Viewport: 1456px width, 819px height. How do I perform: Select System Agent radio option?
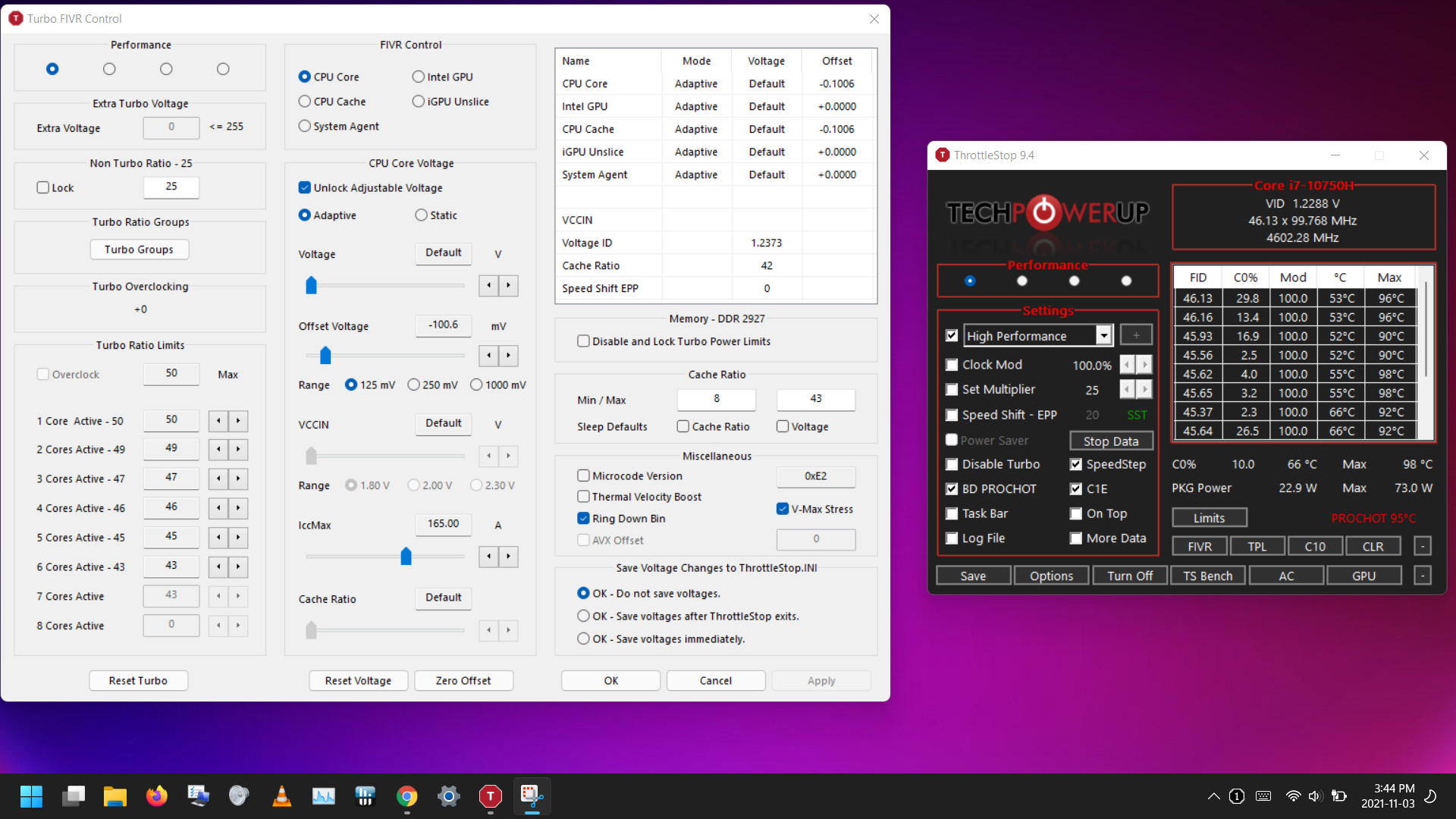coord(339,126)
